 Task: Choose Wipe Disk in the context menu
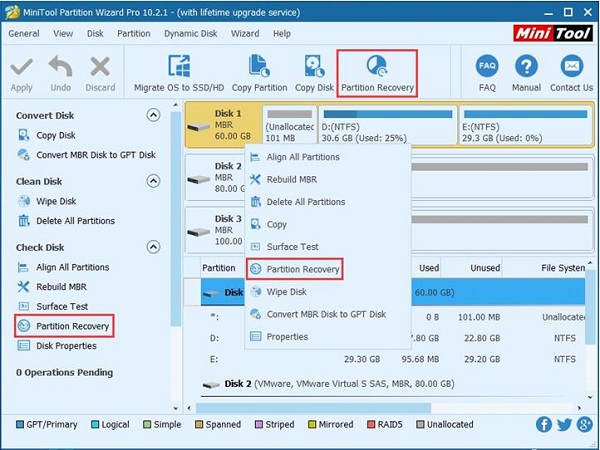click(x=328, y=292)
